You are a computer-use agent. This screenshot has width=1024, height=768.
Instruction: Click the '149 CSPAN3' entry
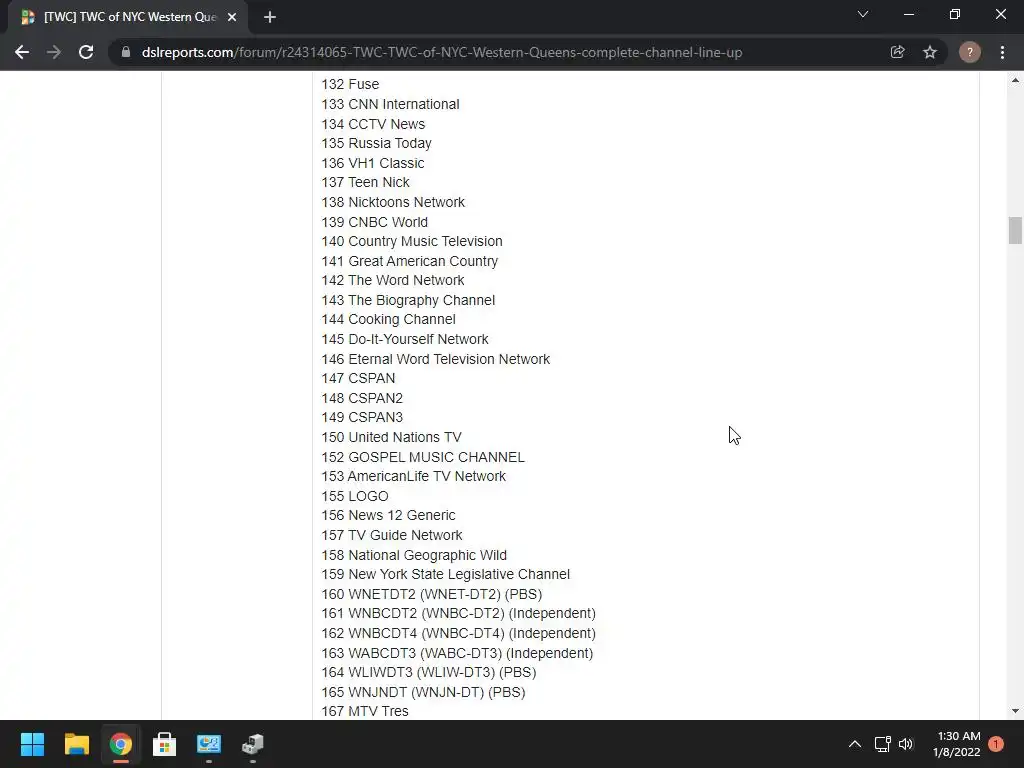(362, 417)
